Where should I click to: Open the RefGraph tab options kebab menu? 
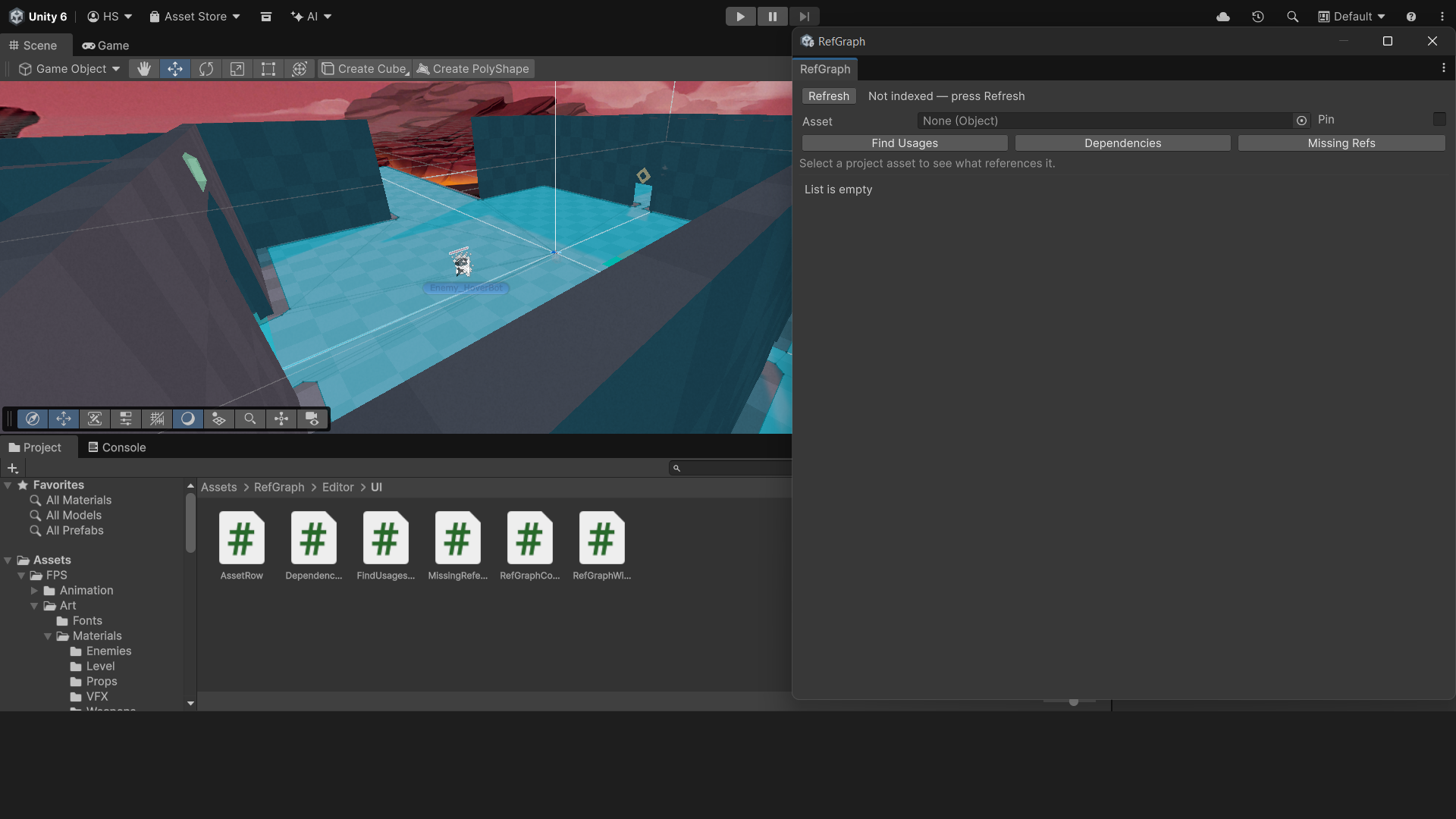point(1443,68)
